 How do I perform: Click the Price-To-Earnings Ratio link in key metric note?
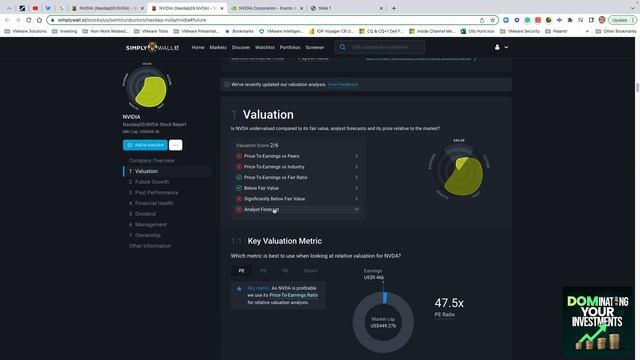tap(293, 295)
